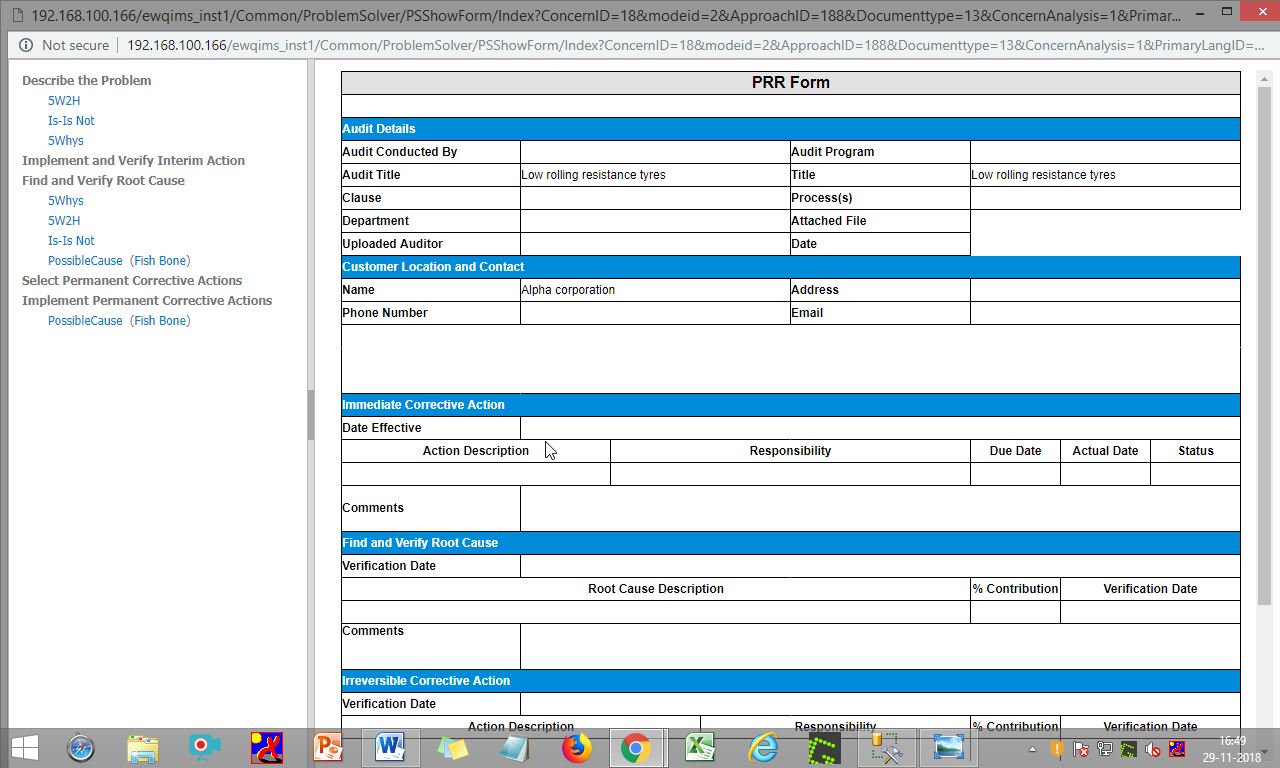Viewport: 1280px width, 768px height.
Task: Switch to Google Chrome taskbar icon
Action: [636, 747]
